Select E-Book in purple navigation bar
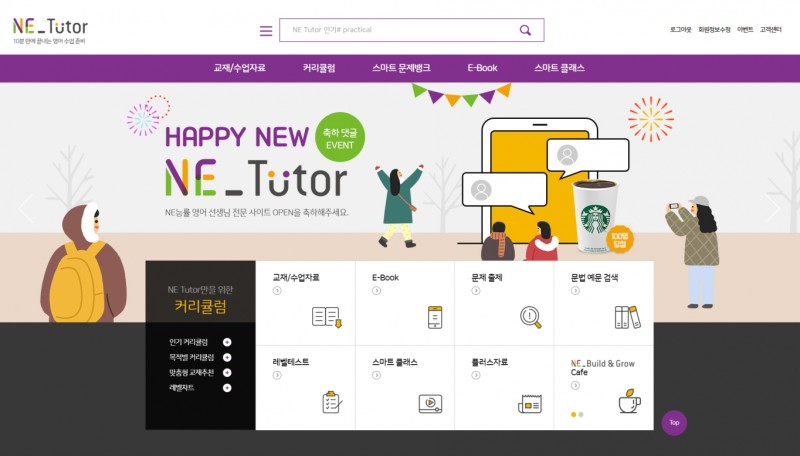Image resolution: width=800 pixels, height=456 pixels. click(482, 68)
